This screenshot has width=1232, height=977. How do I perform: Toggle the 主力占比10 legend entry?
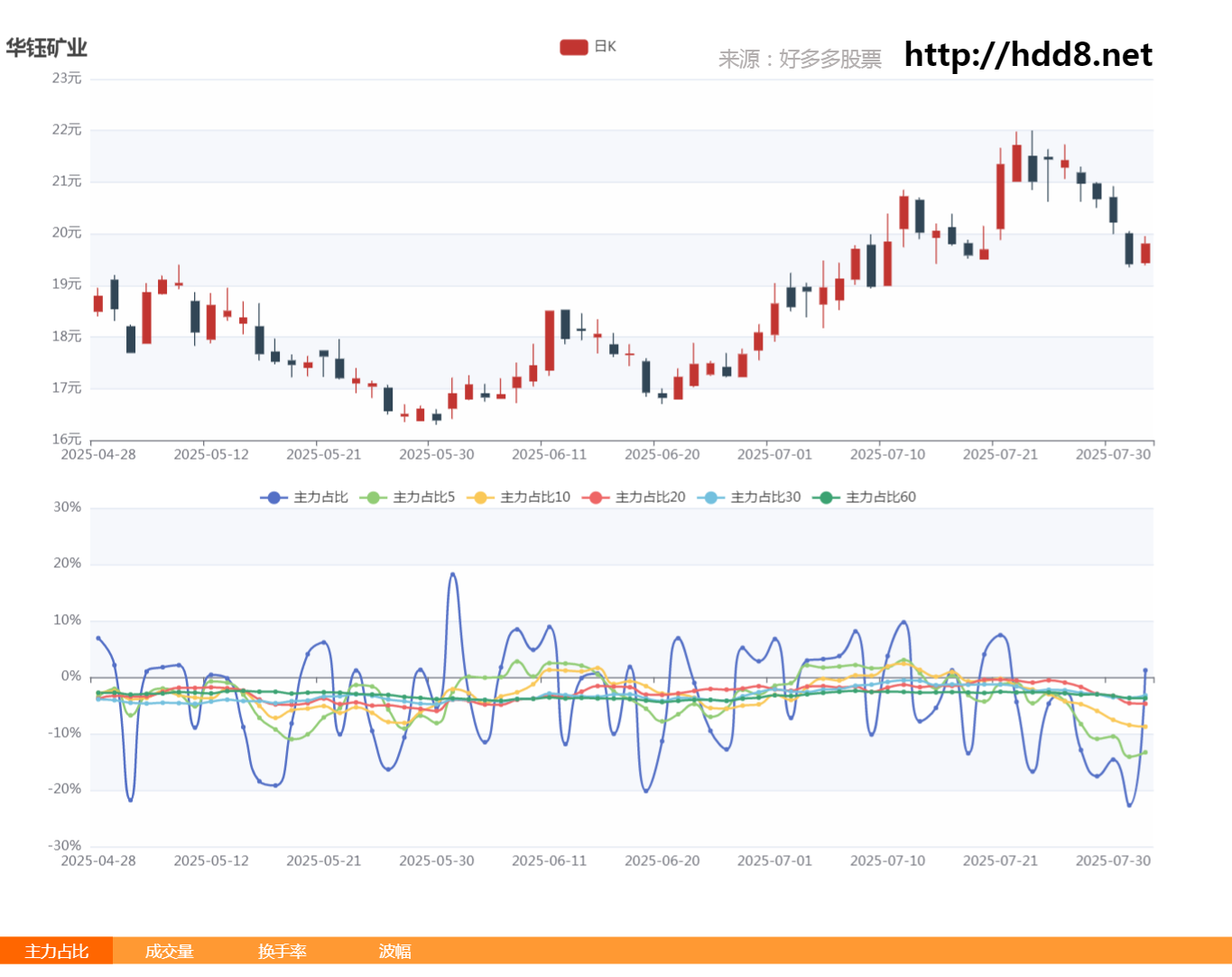519,498
